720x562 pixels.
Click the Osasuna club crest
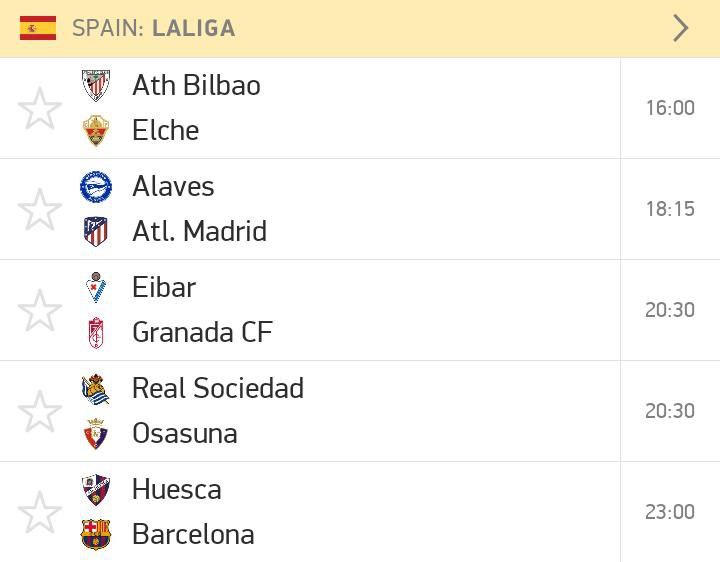(96, 433)
